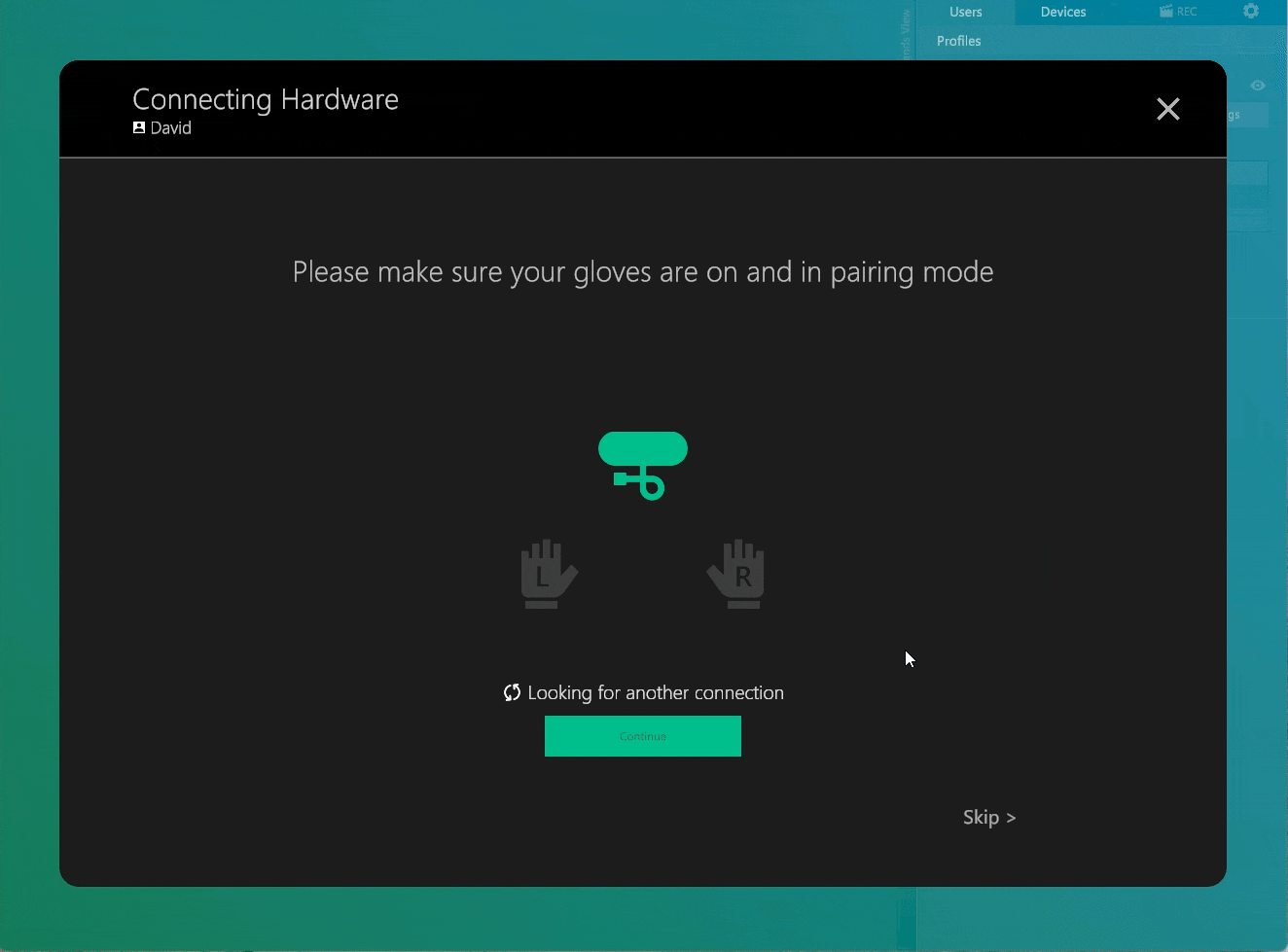Click the pairing mode instruction text
This screenshot has height=952, width=1288.
tap(643, 272)
